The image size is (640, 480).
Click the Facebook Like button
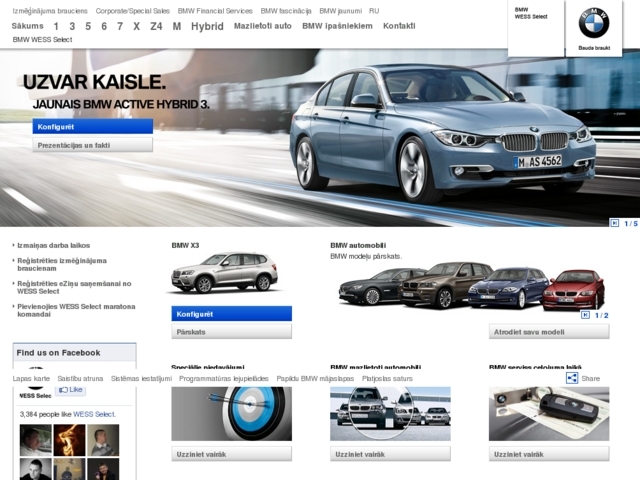(x=71, y=390)
